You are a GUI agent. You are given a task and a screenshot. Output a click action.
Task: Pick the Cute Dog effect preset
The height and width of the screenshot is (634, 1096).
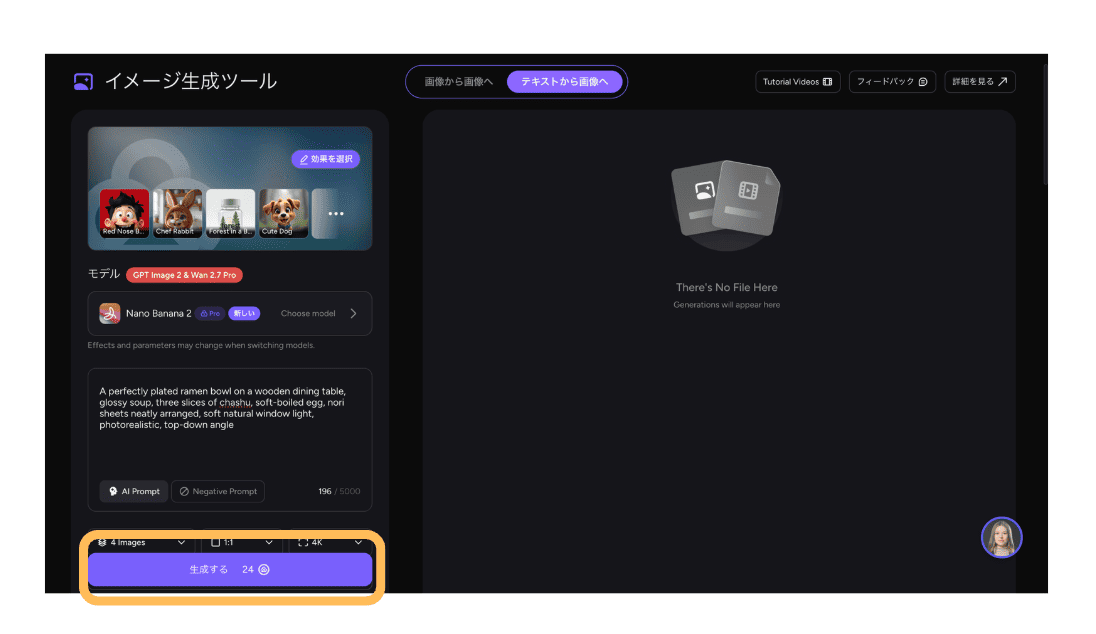284,213
